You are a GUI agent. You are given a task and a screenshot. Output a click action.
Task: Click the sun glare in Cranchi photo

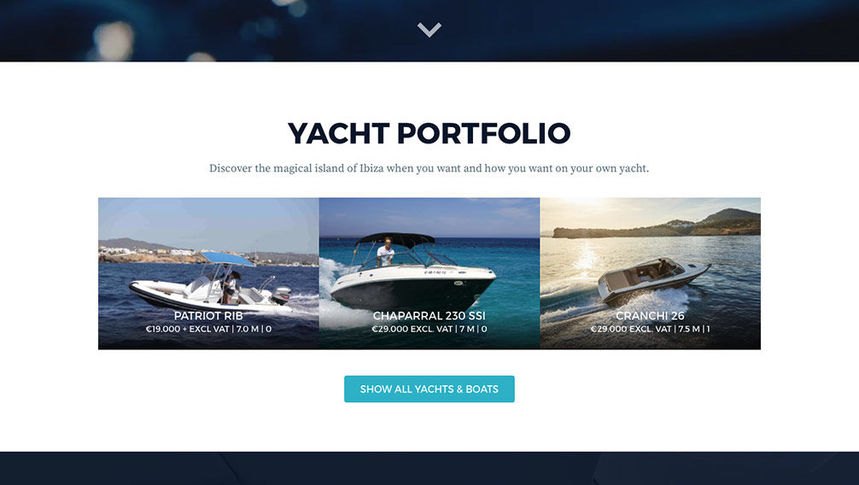(586, 255)
